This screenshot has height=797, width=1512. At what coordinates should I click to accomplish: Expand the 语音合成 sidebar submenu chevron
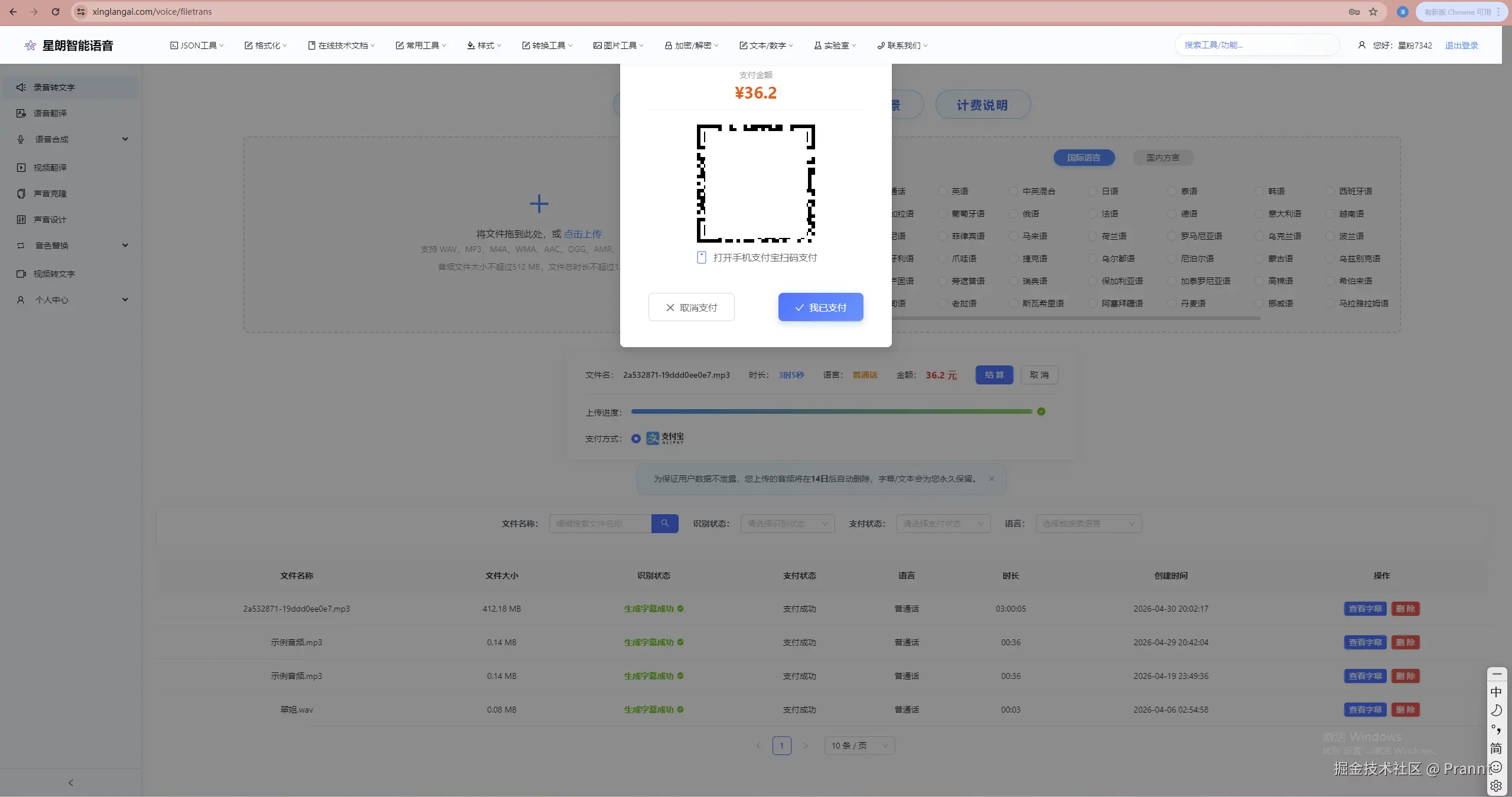tap(125, 139)
